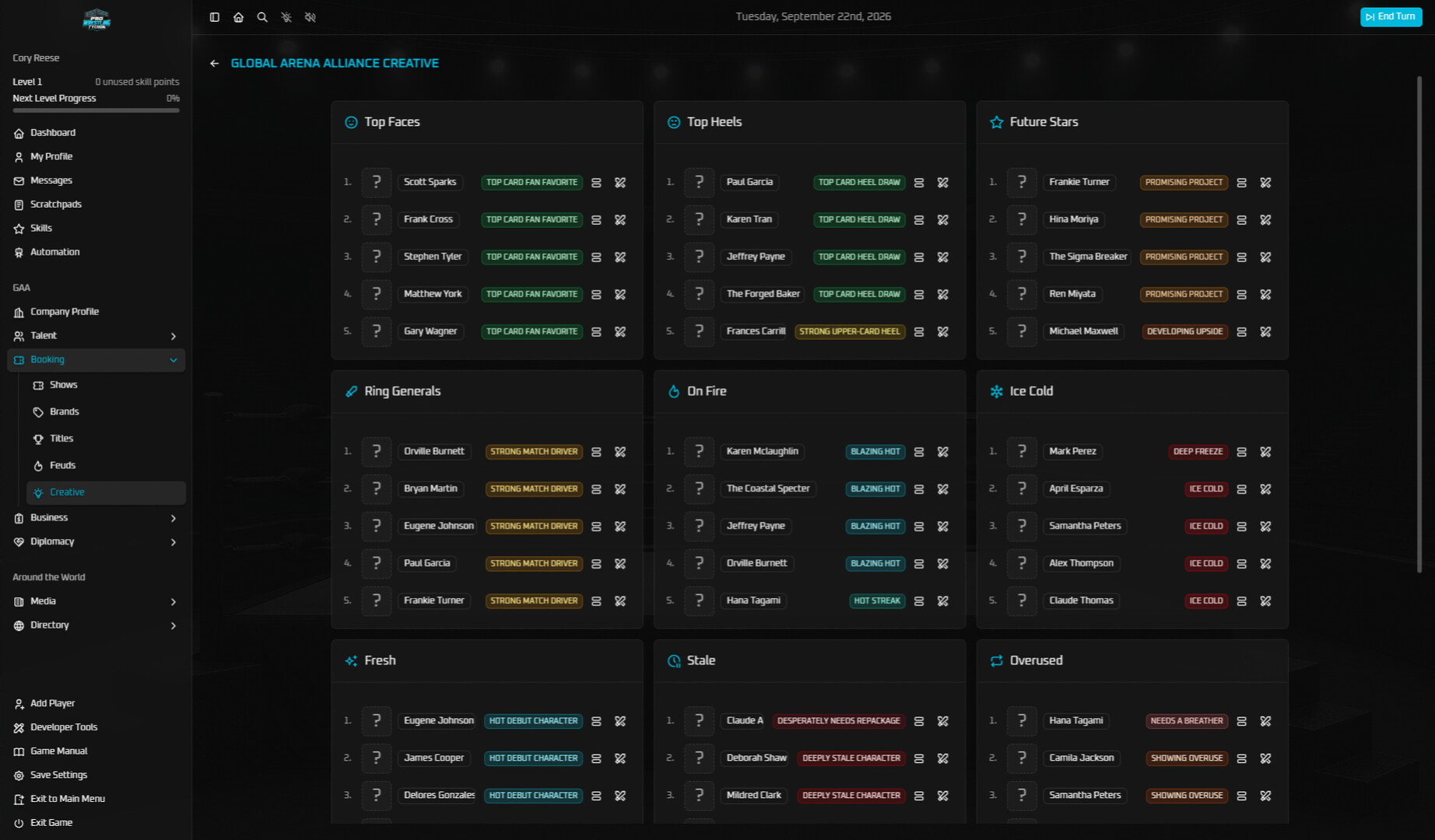Toggle the muted sound icon
Image resolution: width=1435 pixels, height=840 pixels.
311,17
